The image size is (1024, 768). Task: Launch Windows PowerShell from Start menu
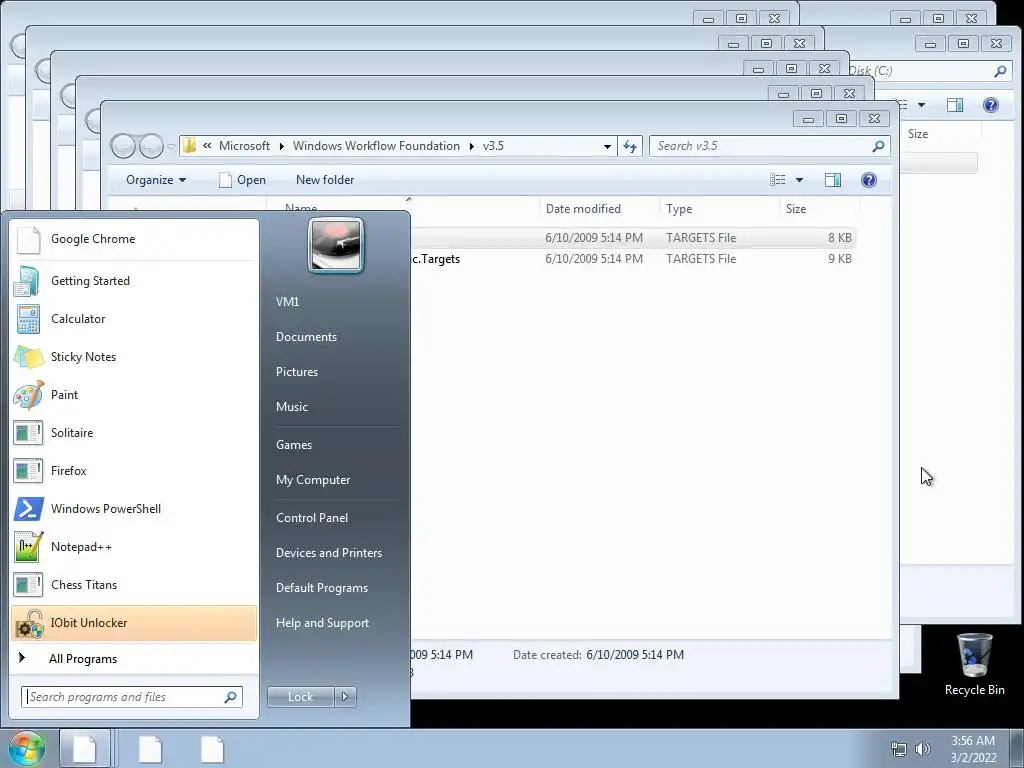click(x=134, y=509)
